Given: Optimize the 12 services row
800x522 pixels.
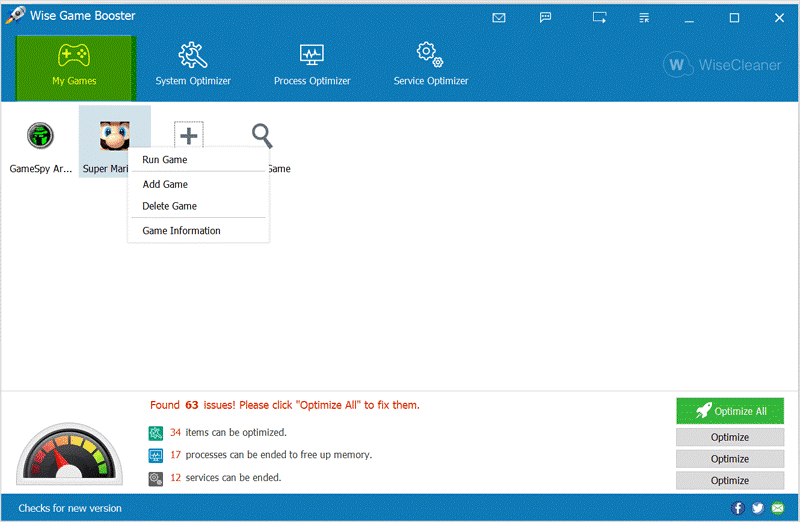Looking at the screenshot, I should [730, 480].
